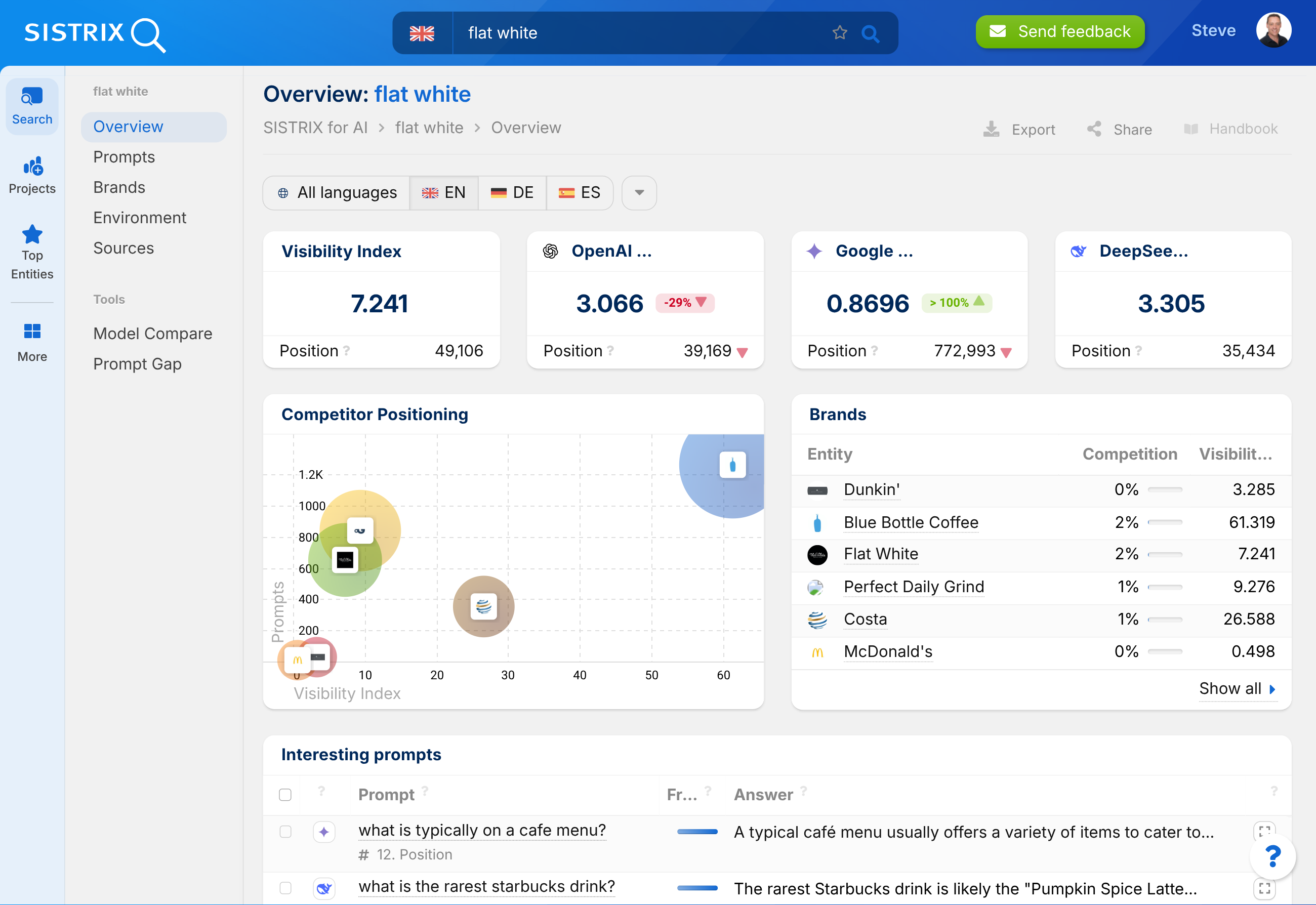Check the 'what is typically on a cafe menu' row
1316x905 pixels.
(285, 831)
